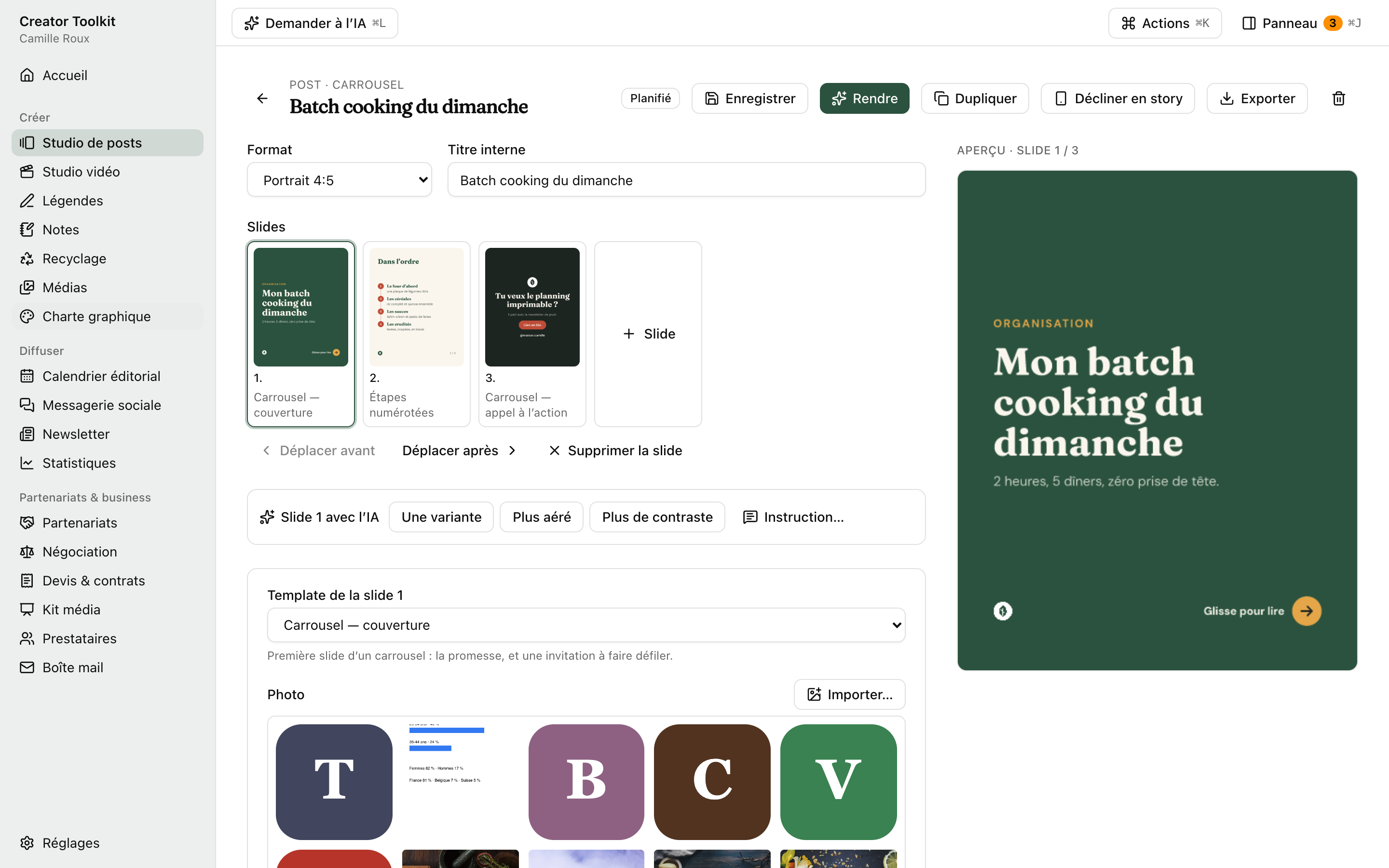Click the trash icon to delete post
The width and height of the screenshot is (1389, 868).
click(x=1338, y=98)
